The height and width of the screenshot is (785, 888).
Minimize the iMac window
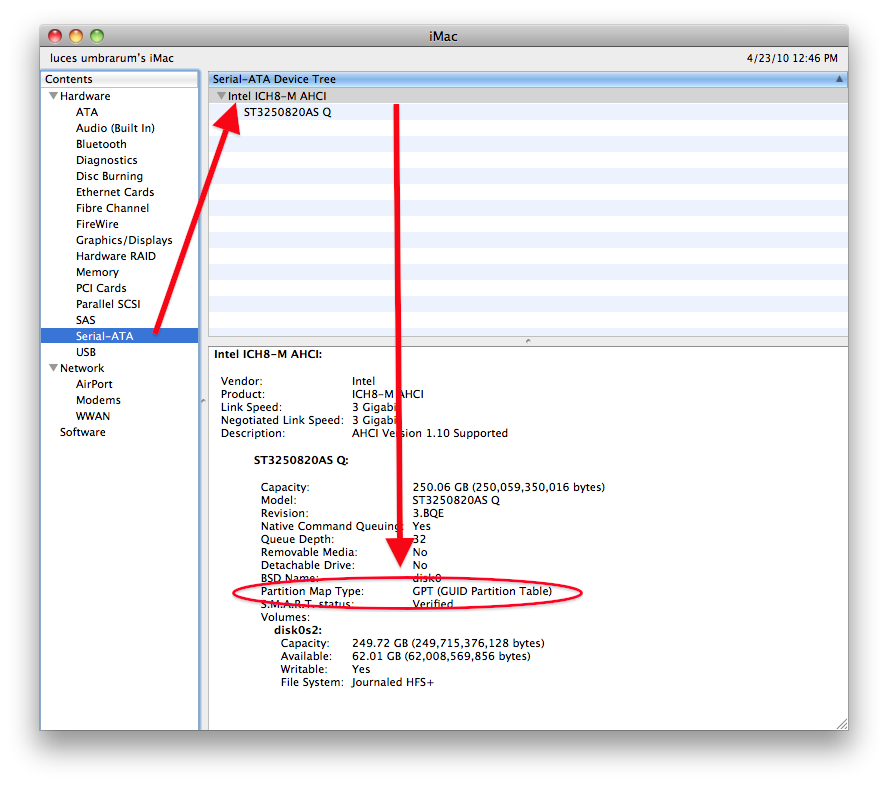(76, 36)
